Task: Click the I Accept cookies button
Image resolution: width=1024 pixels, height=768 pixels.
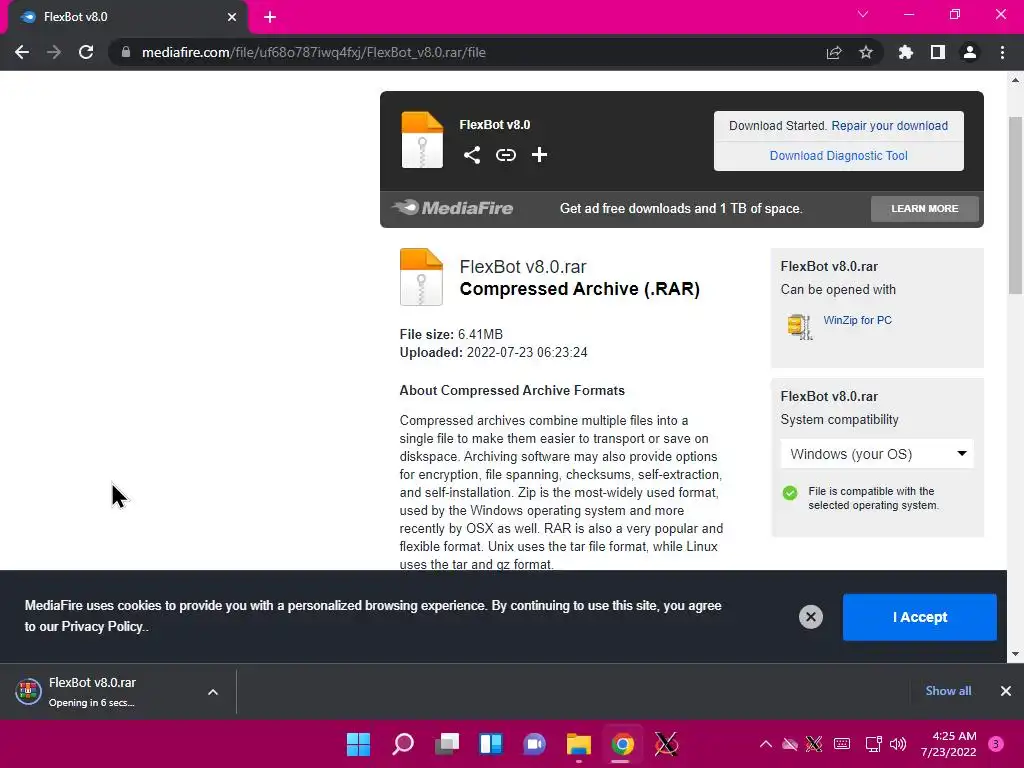Action: pyautogui.click(x=920, y=617)
